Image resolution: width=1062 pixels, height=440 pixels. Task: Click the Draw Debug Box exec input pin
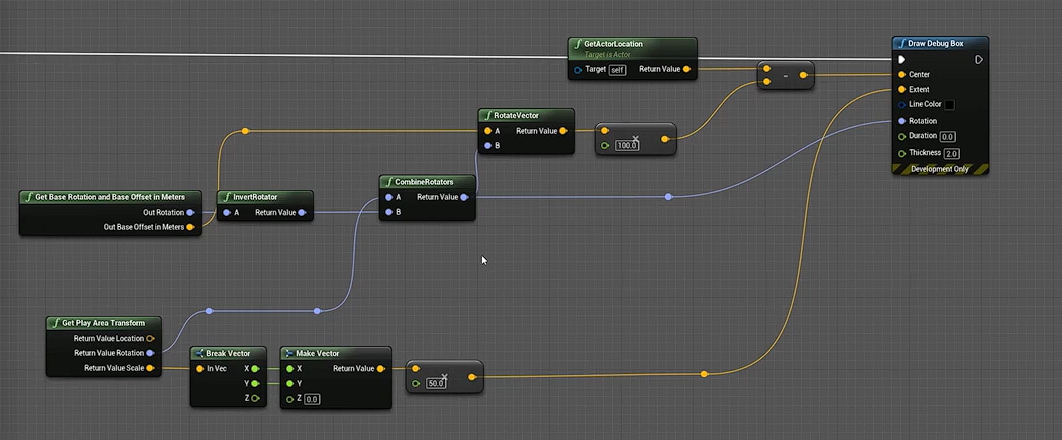point(901,60)
